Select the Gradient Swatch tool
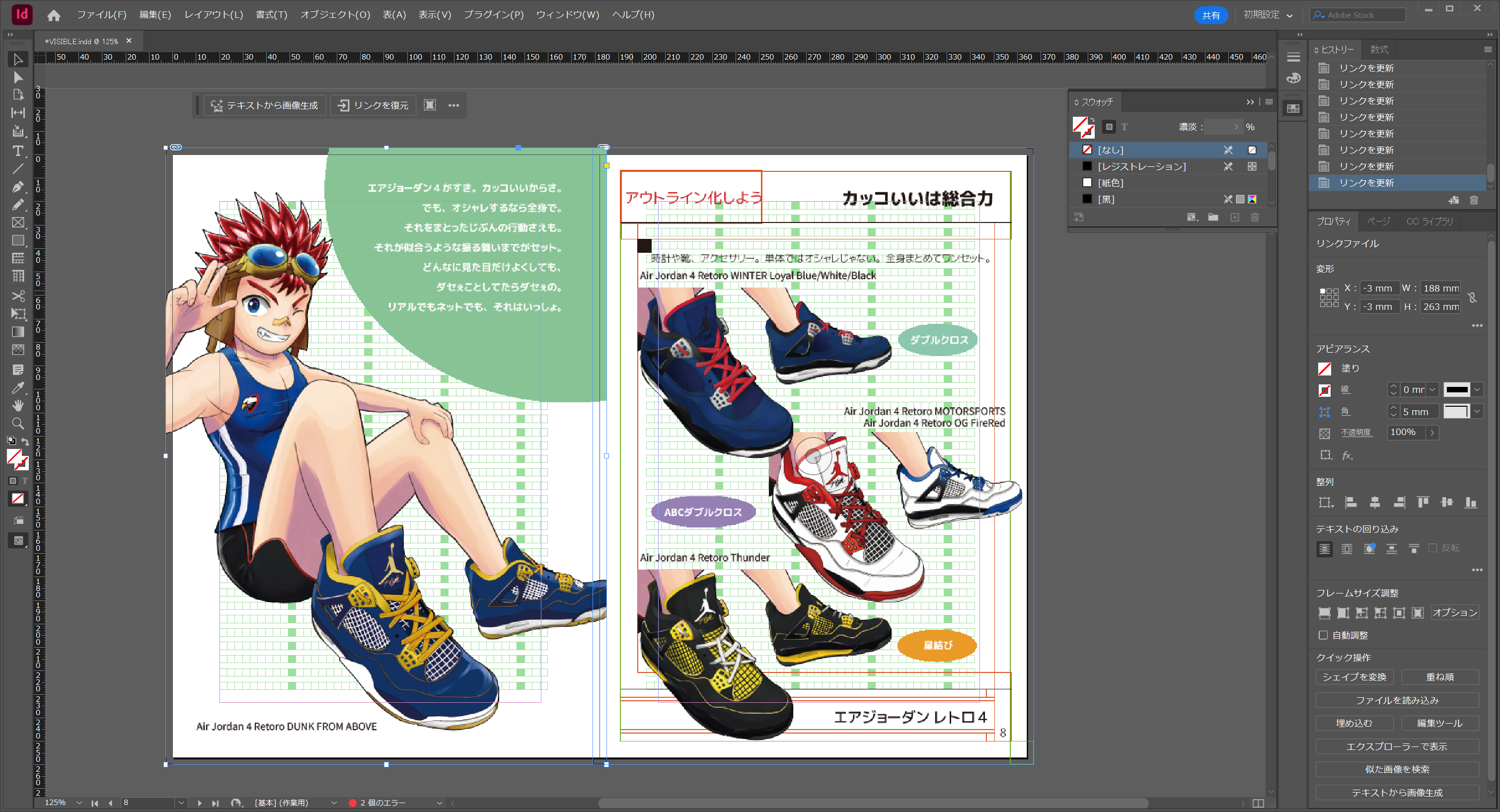The image size is (1500, 812). (x=18, y=332)
